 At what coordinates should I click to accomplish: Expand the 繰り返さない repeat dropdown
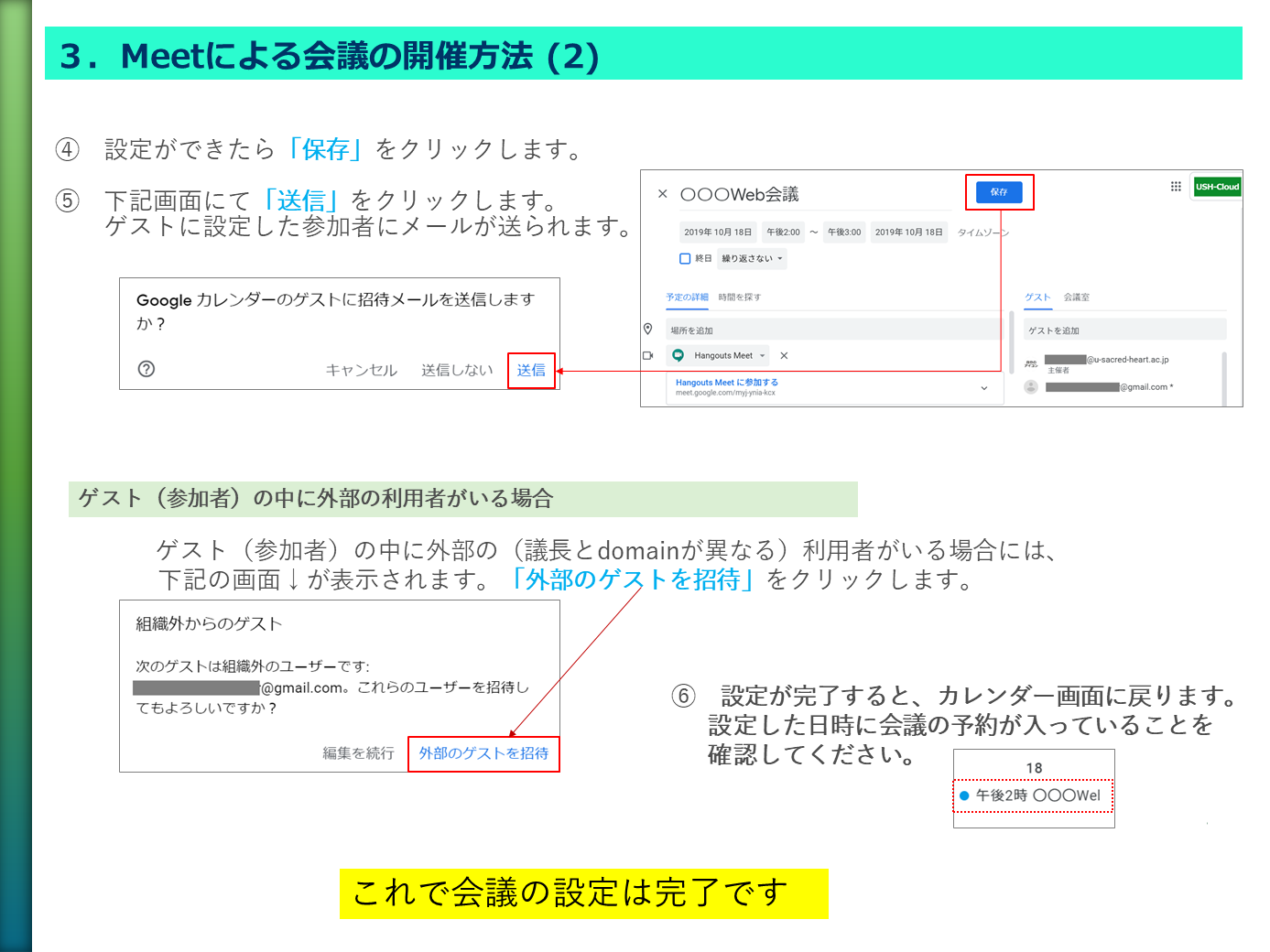coord(752,258)
